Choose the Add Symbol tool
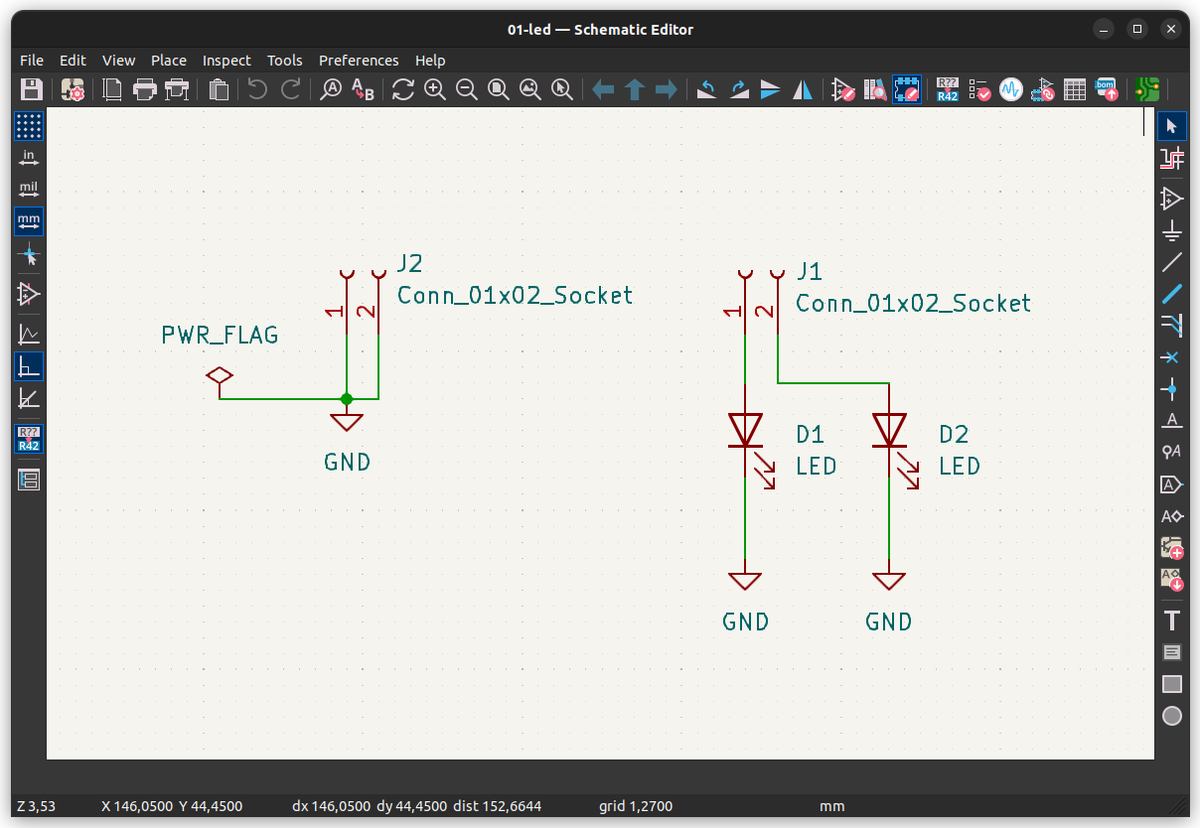The height and width of the screenshot is (828, 1200). 1172,198
